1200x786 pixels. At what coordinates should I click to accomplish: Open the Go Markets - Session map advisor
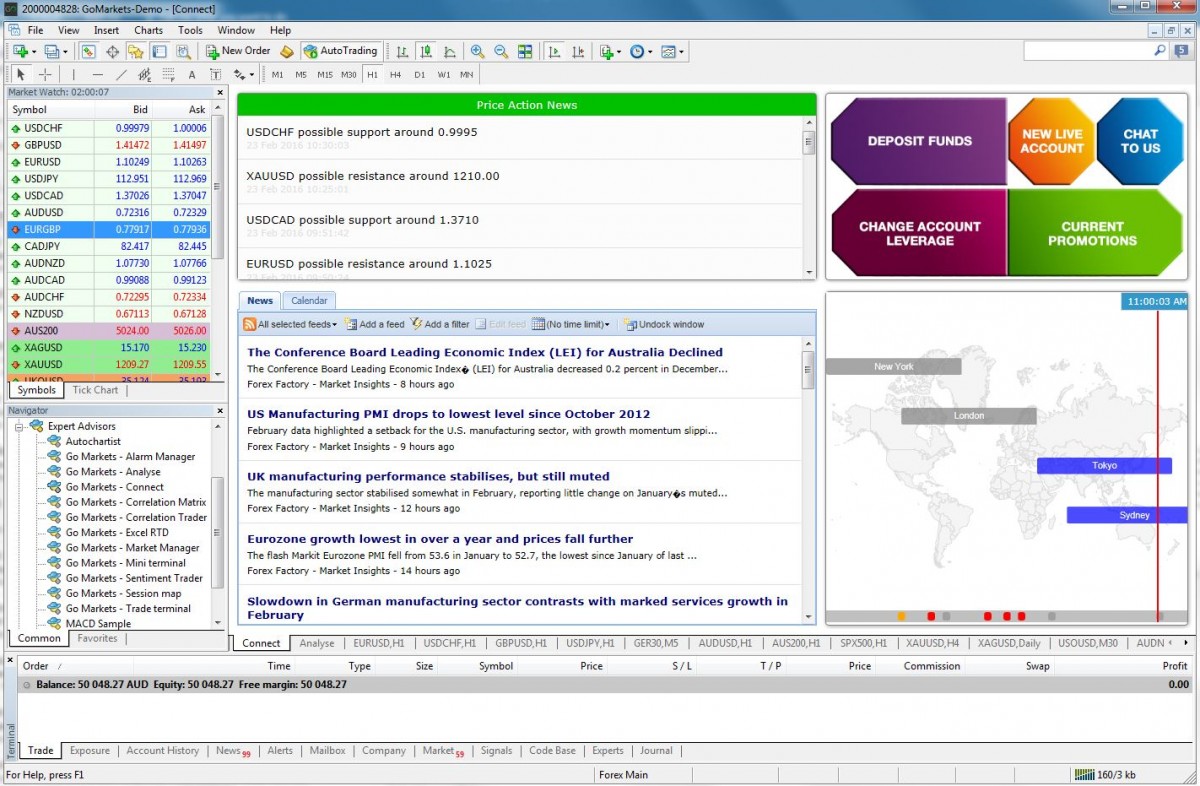pos(123,593)
